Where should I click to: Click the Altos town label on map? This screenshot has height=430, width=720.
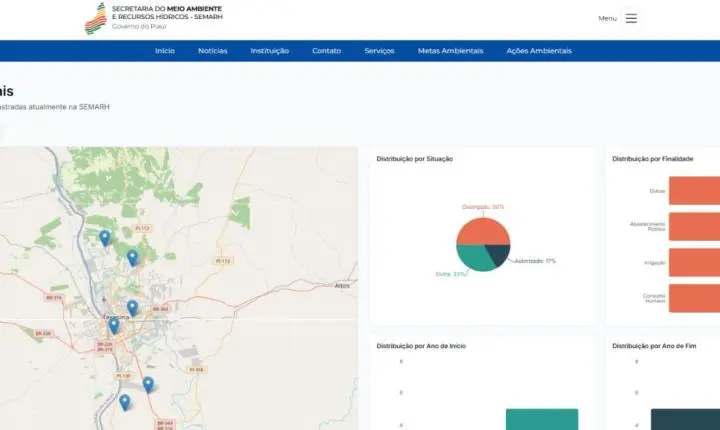(342, 286)
